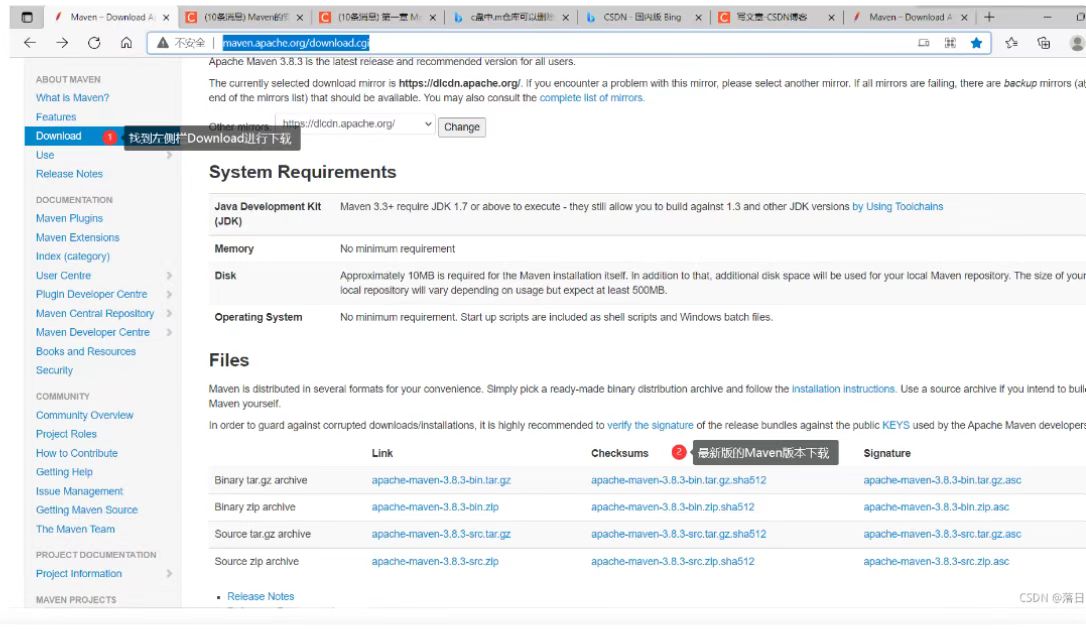Open the Collections icon
Image resolution: width=1086 pixels, height=636 pixels.
coord(1043,44)
